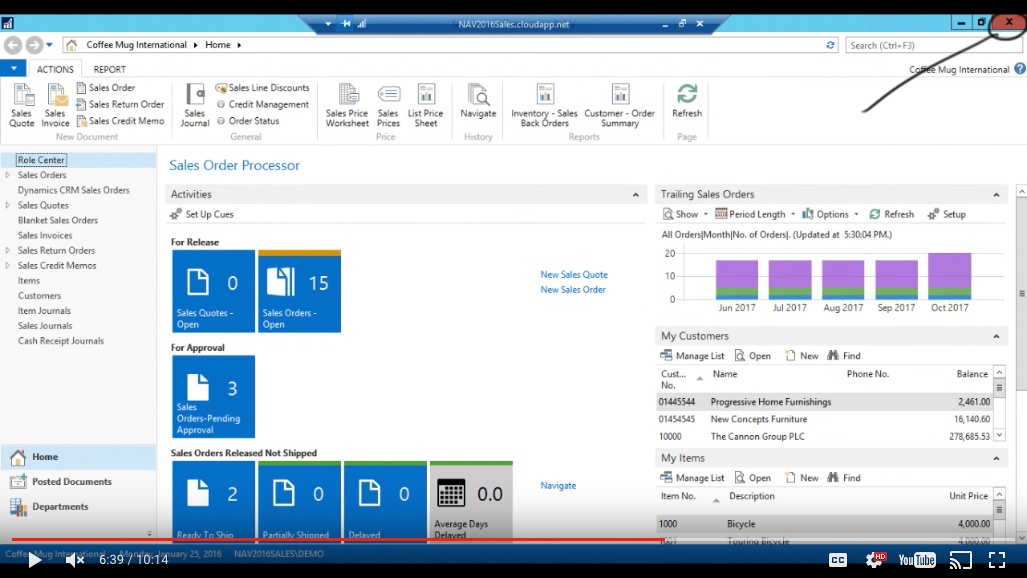Open the Average Days Delayed tile
Viewport: 1027px width, 578px height.
(471, 501)
